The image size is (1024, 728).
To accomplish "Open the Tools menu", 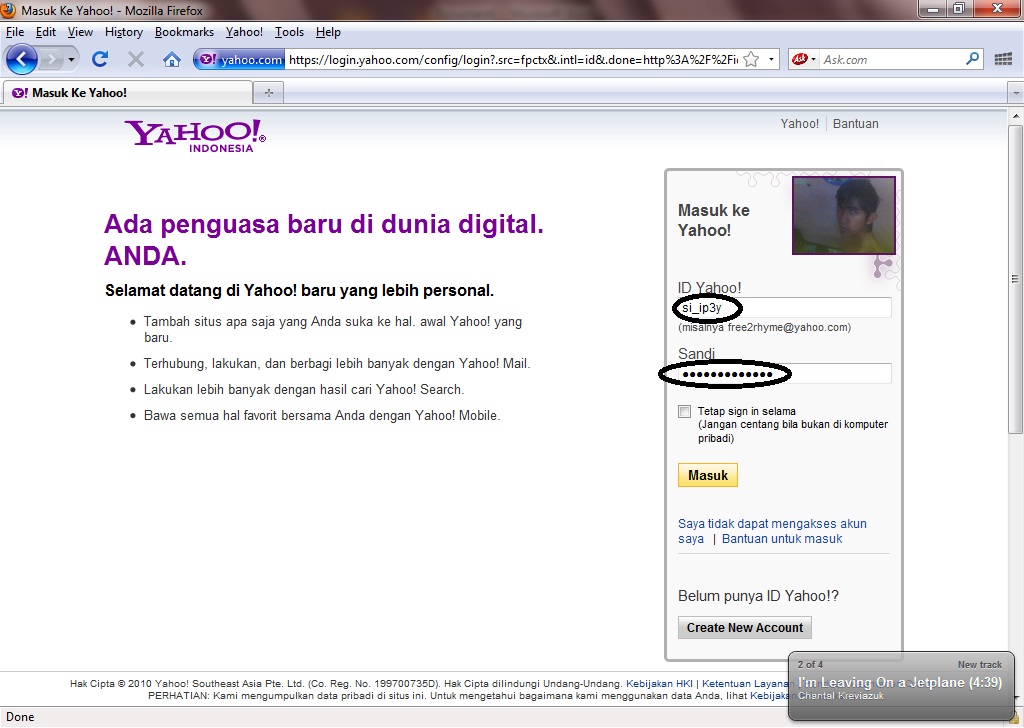I will [289, 32].
